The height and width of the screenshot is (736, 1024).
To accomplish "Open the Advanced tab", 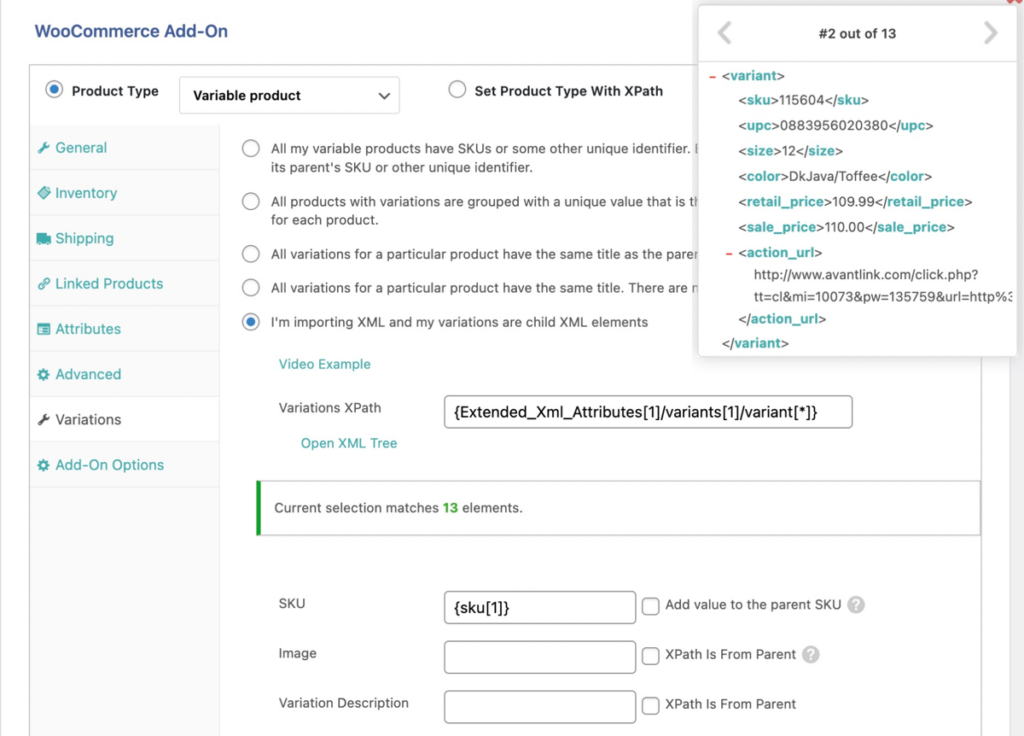I will point(125,374).
